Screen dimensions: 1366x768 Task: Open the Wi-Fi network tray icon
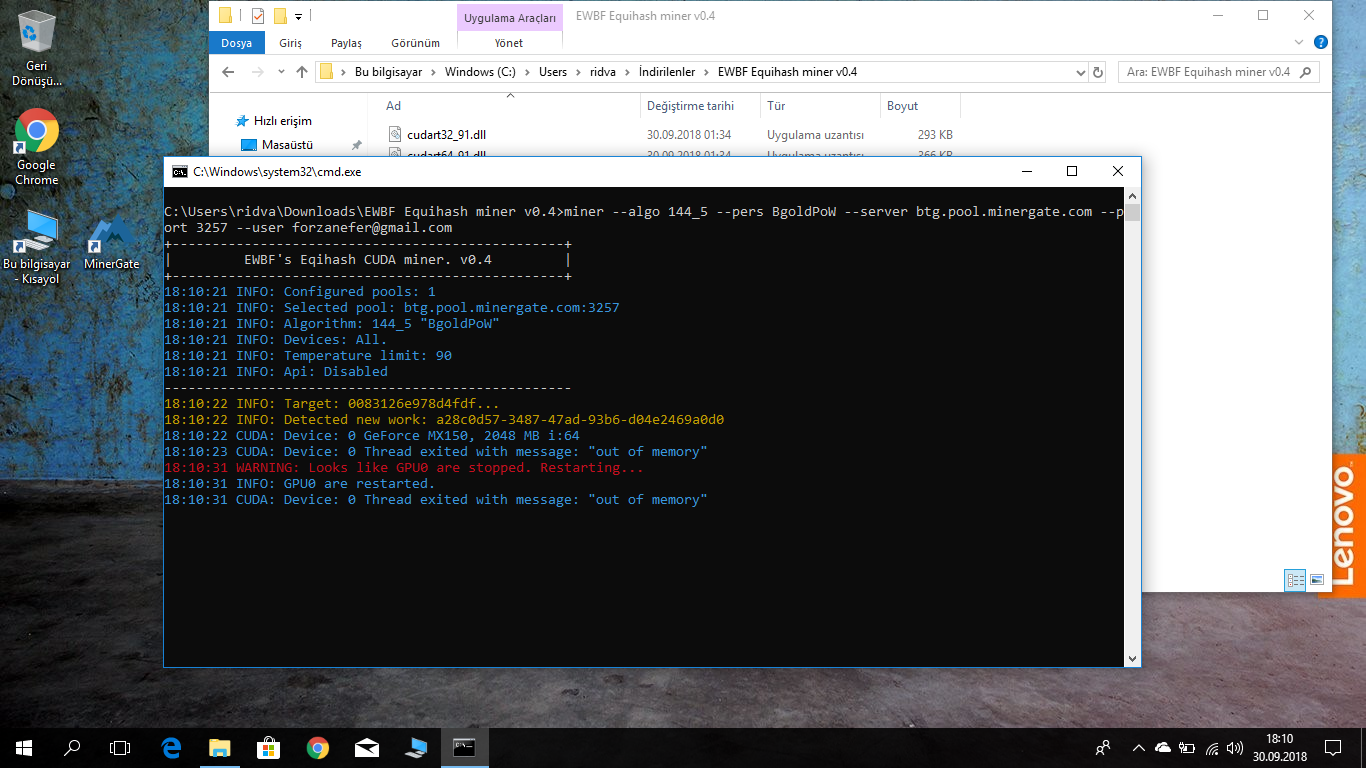pos(1212,747)
